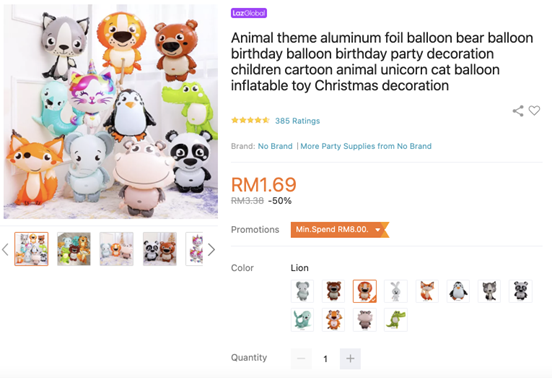Select the white rabbit balloon option

(396, 291)
